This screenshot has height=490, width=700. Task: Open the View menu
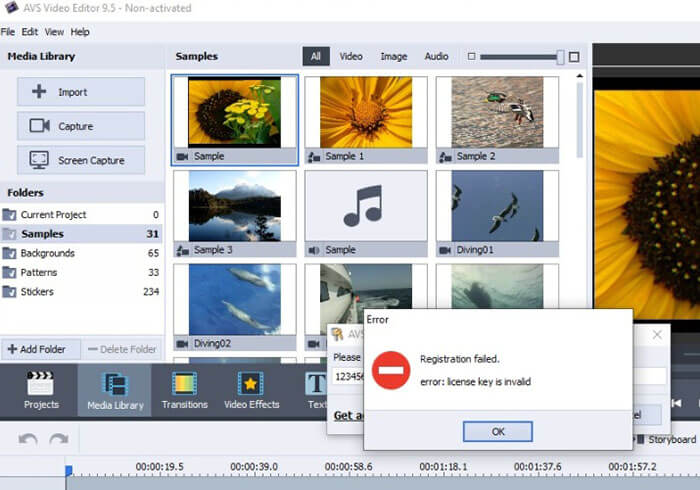[54, 32]
